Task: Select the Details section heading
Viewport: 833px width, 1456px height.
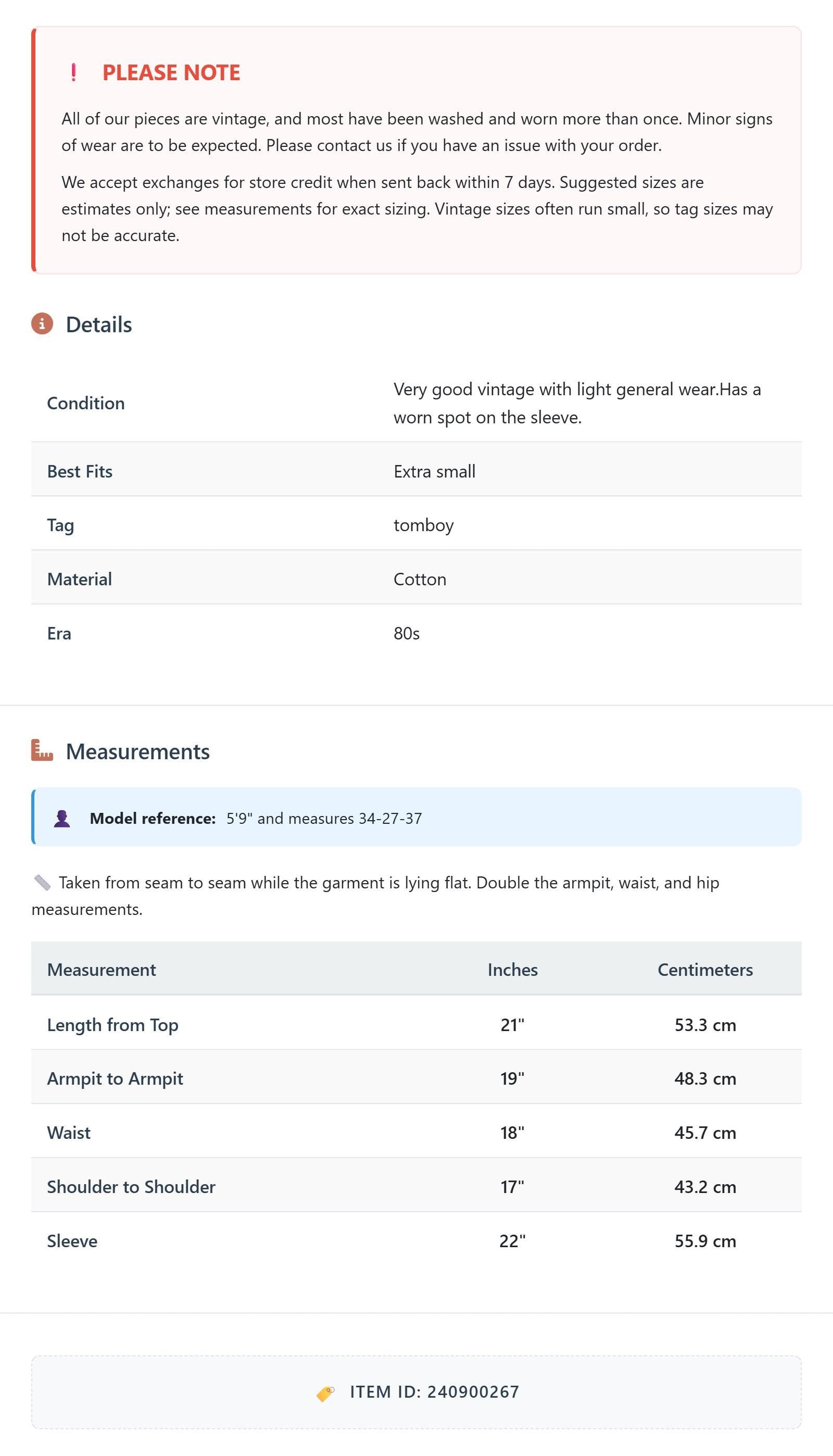Action: [x=99, y=324]
